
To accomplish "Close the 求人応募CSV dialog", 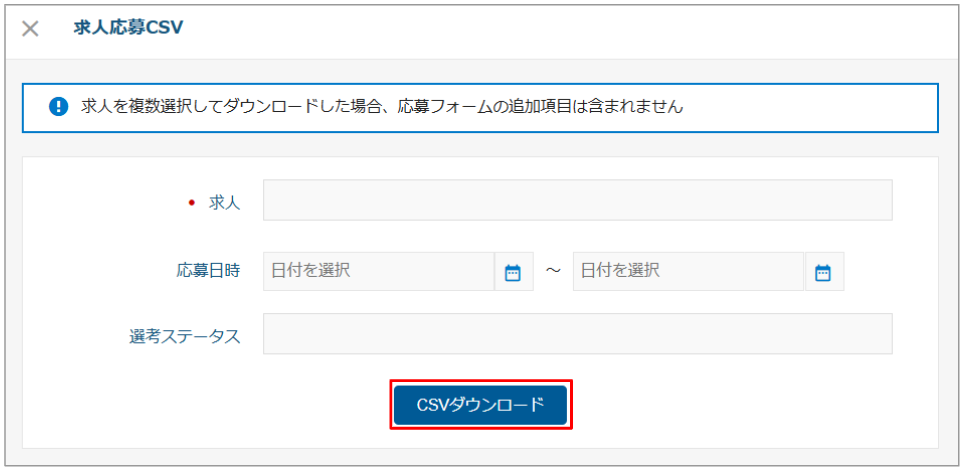I will point(30,28).
